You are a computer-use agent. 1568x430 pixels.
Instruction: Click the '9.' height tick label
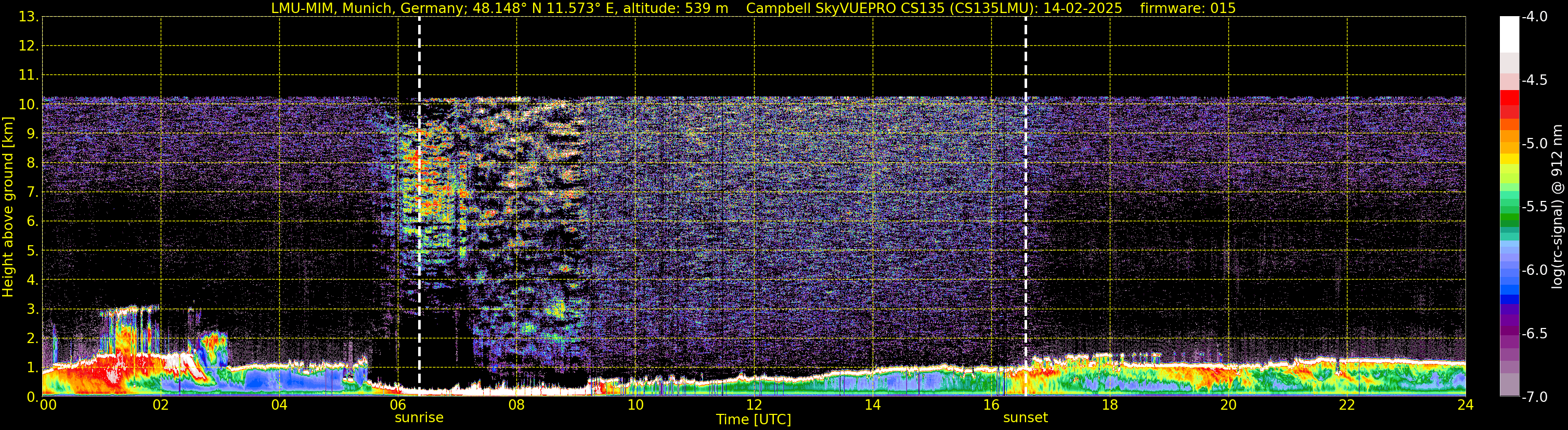pos(32,134)
